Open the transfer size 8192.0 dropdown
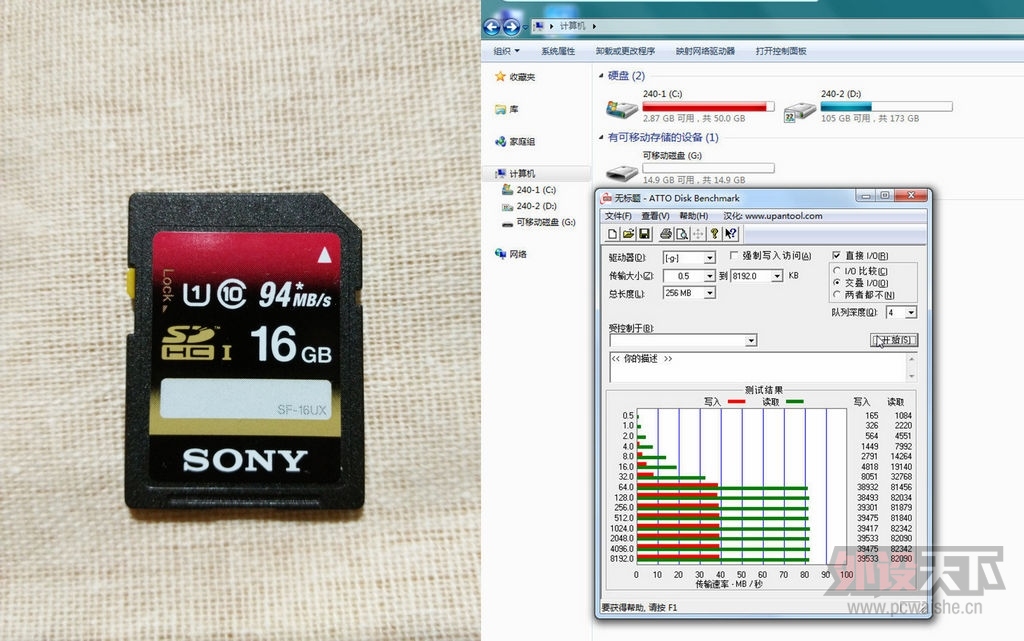Image resolution: width=1024 pixels, height=641 pixels. tap(776, 276)
